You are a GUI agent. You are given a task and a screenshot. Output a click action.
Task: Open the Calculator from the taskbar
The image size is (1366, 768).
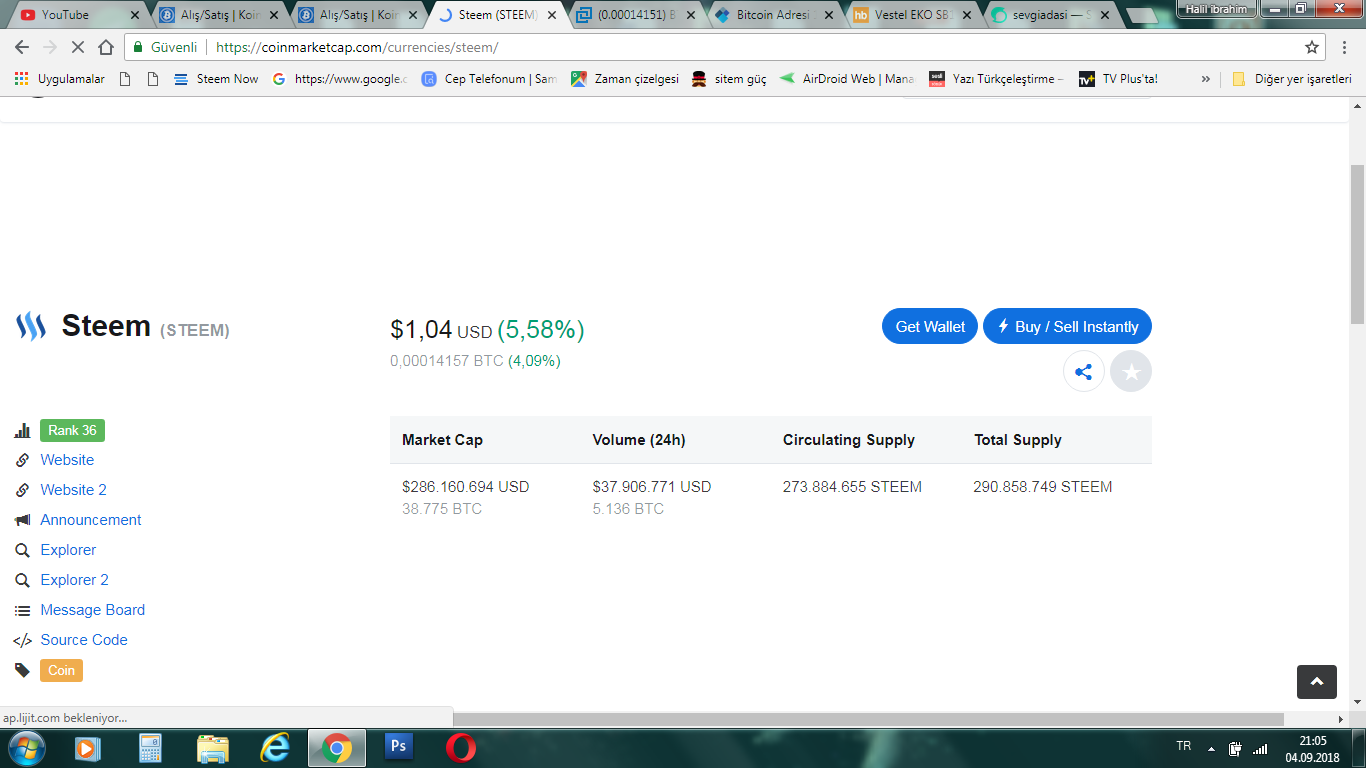point(150,747)
